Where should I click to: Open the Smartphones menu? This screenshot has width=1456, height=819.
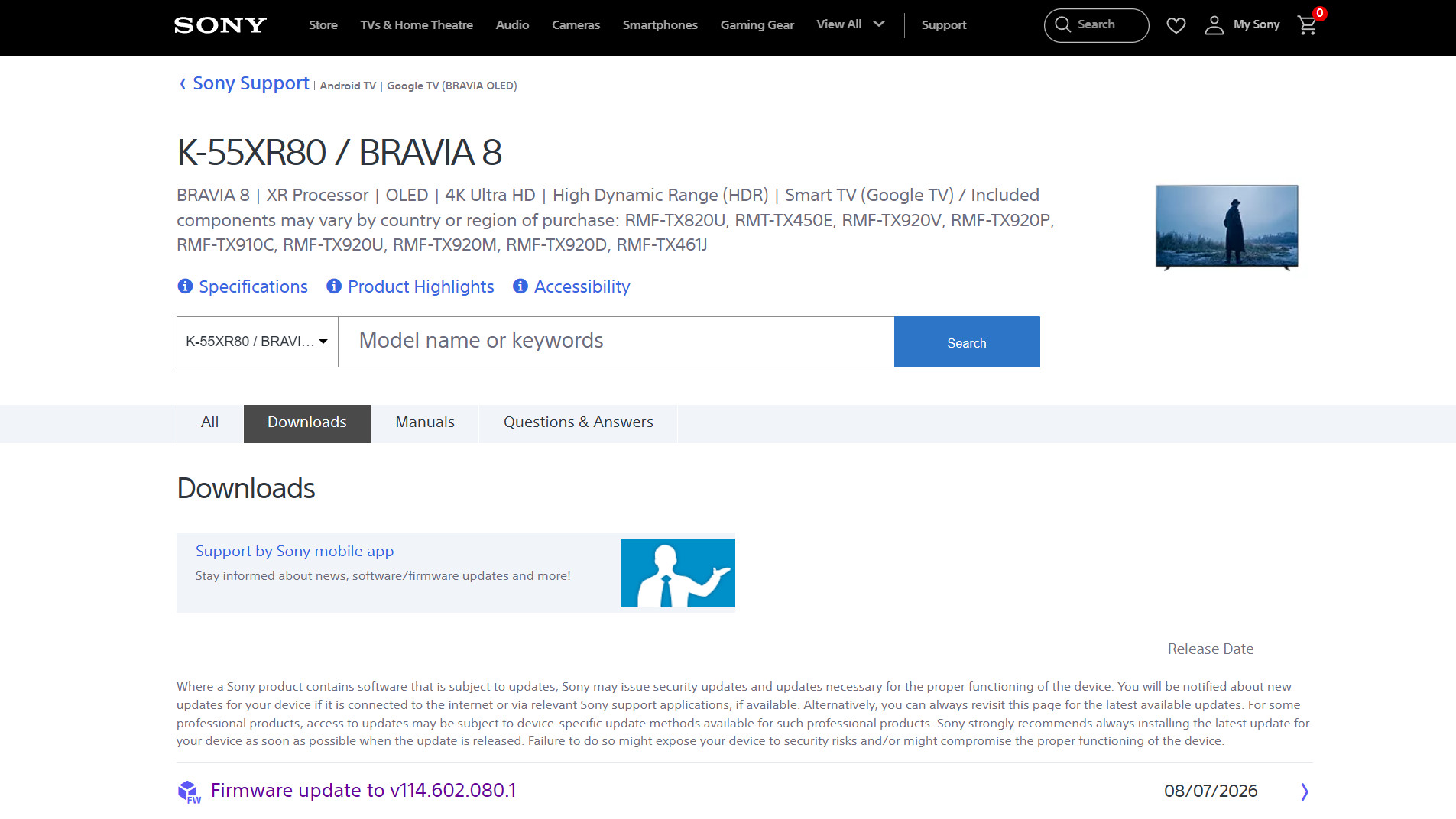pyautogui.click(x=660, y=25)
